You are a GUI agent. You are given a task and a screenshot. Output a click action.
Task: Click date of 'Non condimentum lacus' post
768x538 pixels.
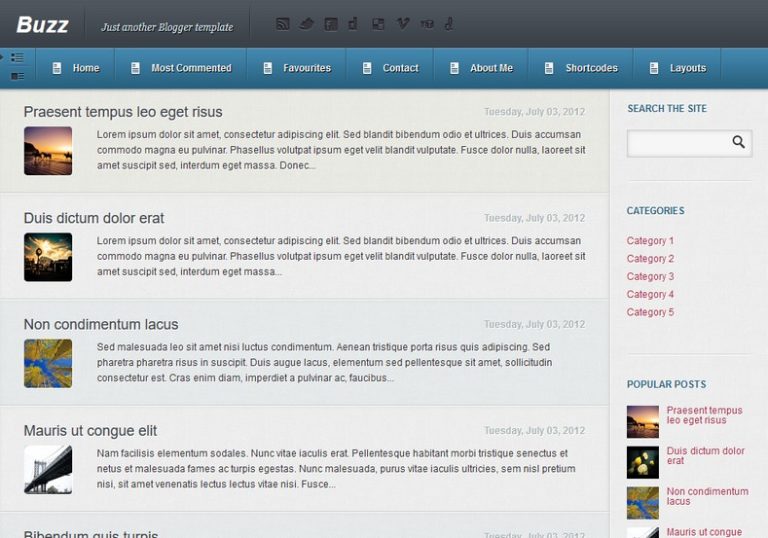[534, 324]
